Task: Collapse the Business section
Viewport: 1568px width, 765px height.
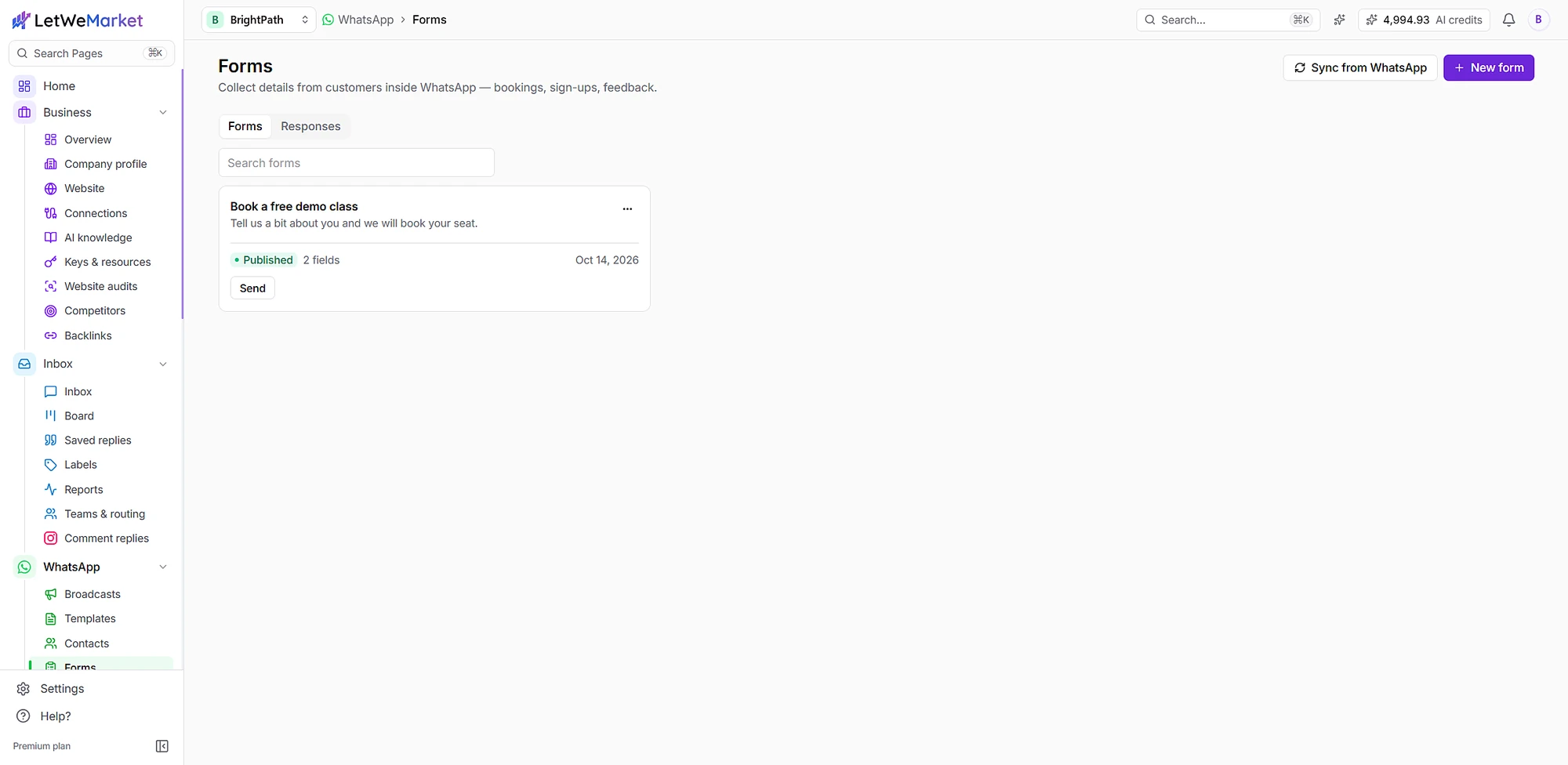Action: [163, 112]
